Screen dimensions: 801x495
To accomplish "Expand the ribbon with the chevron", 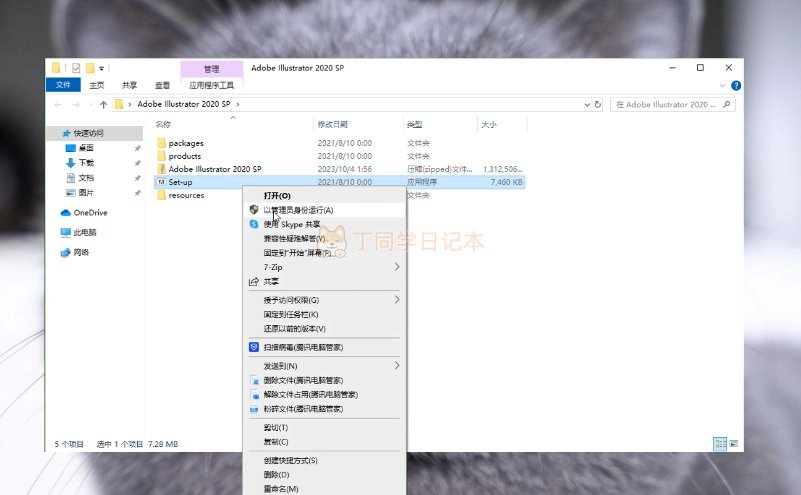I will pos(722,85).
